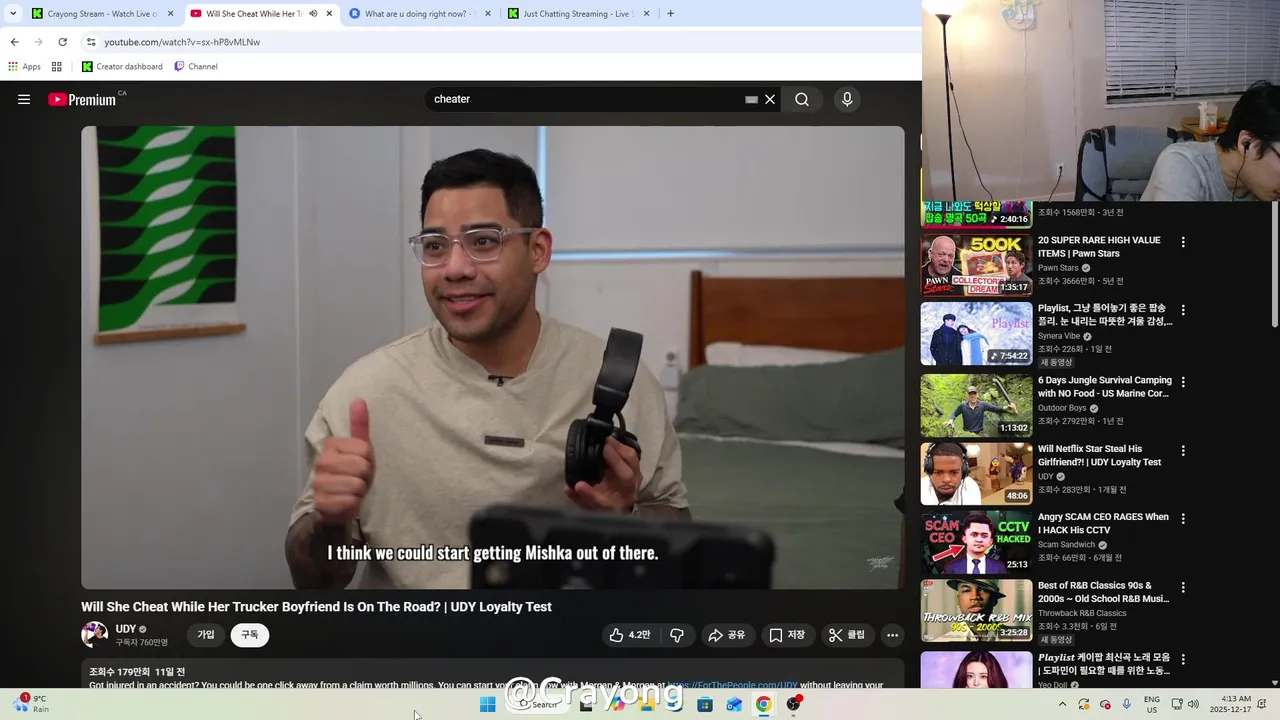Open a new browser tab
This screenshot has width=1280, height=720.
click(670, 14)
